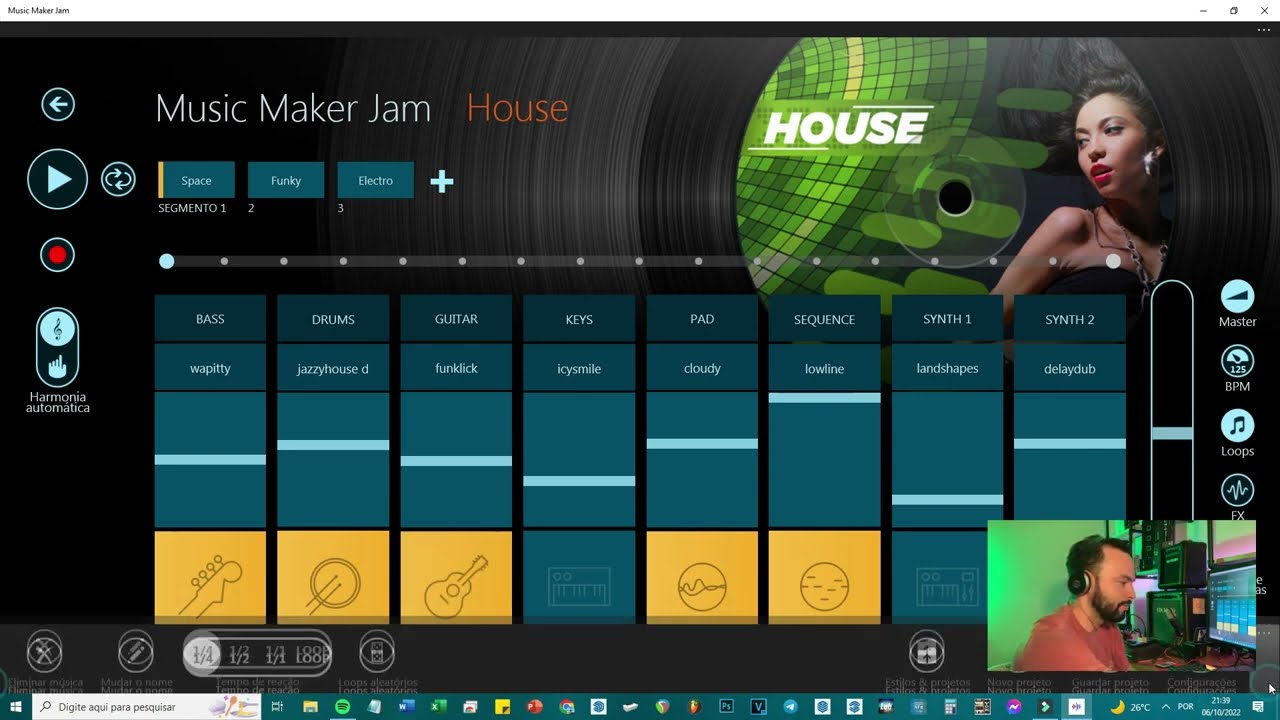Open the landshapes loop selector
The image size is (1280, 720).
tap(947, 368)
